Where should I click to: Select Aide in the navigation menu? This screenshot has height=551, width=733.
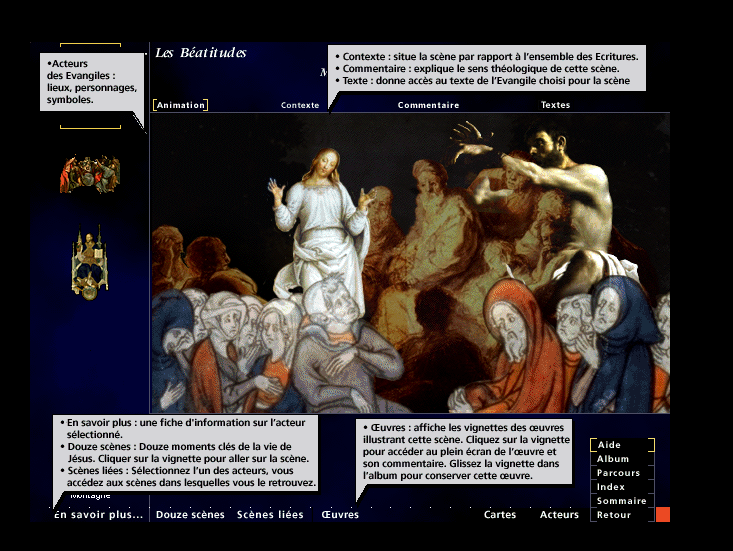pos(609,445)
